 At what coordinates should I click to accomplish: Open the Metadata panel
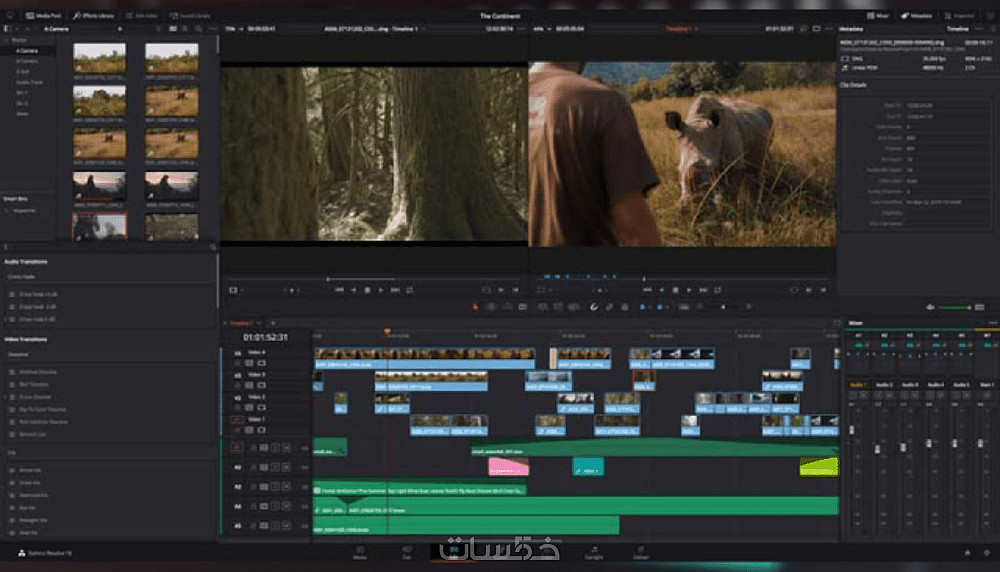pyautogui.click(x=917, y=16)
